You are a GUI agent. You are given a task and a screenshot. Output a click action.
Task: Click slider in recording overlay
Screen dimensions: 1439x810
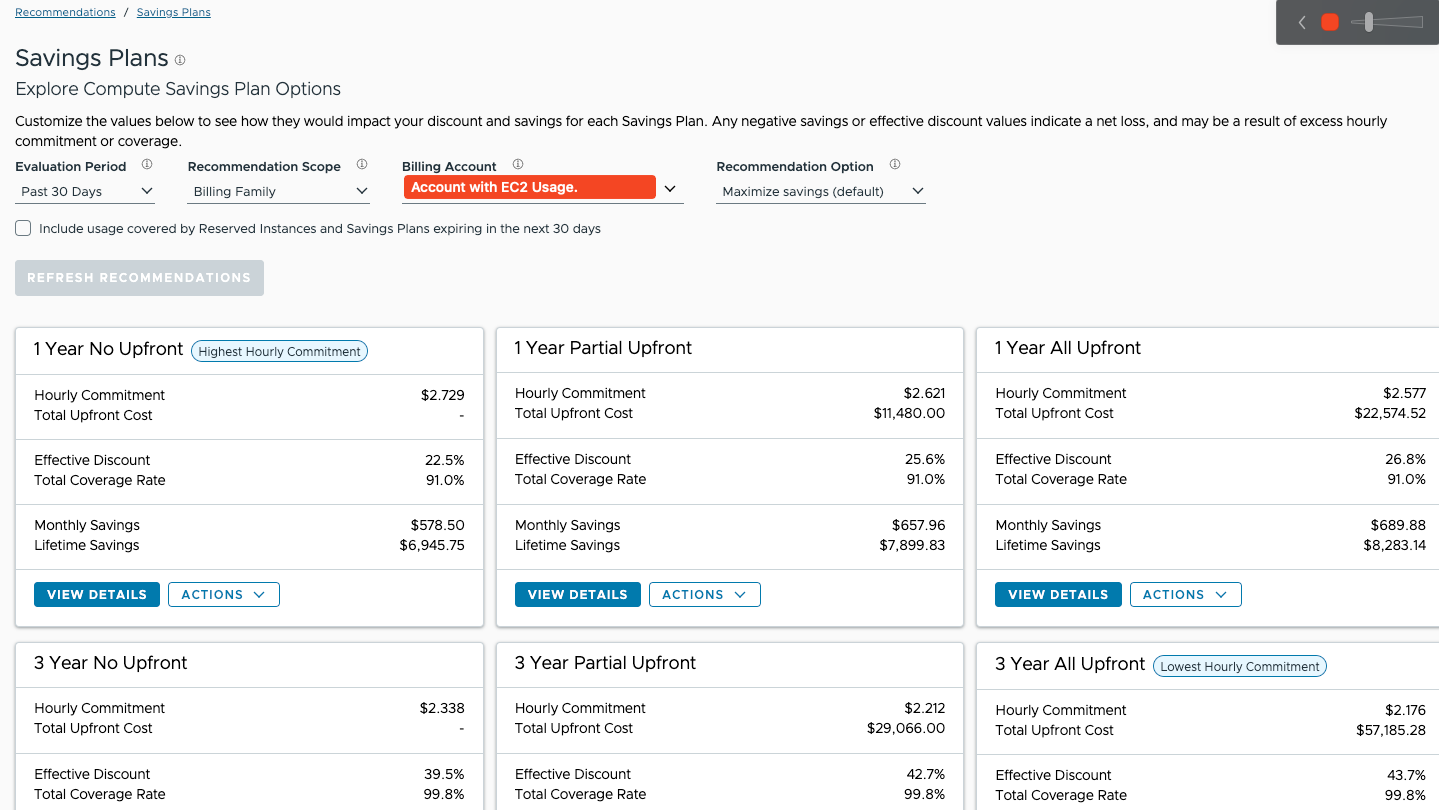pos(1369,22)
